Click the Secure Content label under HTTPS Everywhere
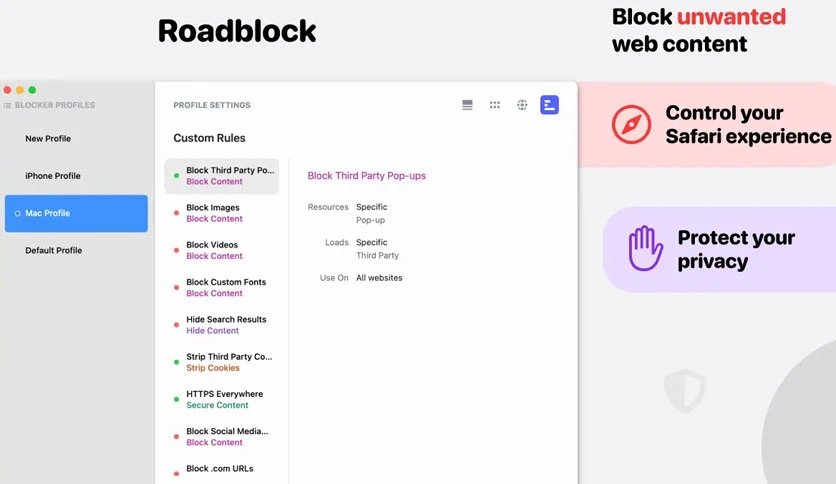Image resolution: width=836 pixels, height=484 pixels. [x=217, y=405]
